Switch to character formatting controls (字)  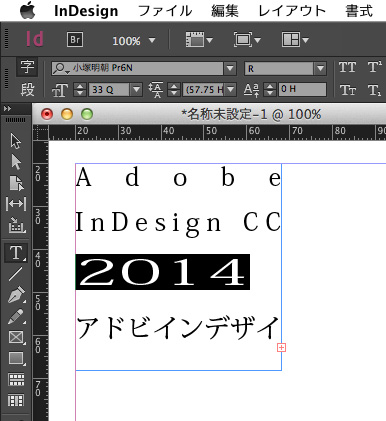tap(27, 67)
